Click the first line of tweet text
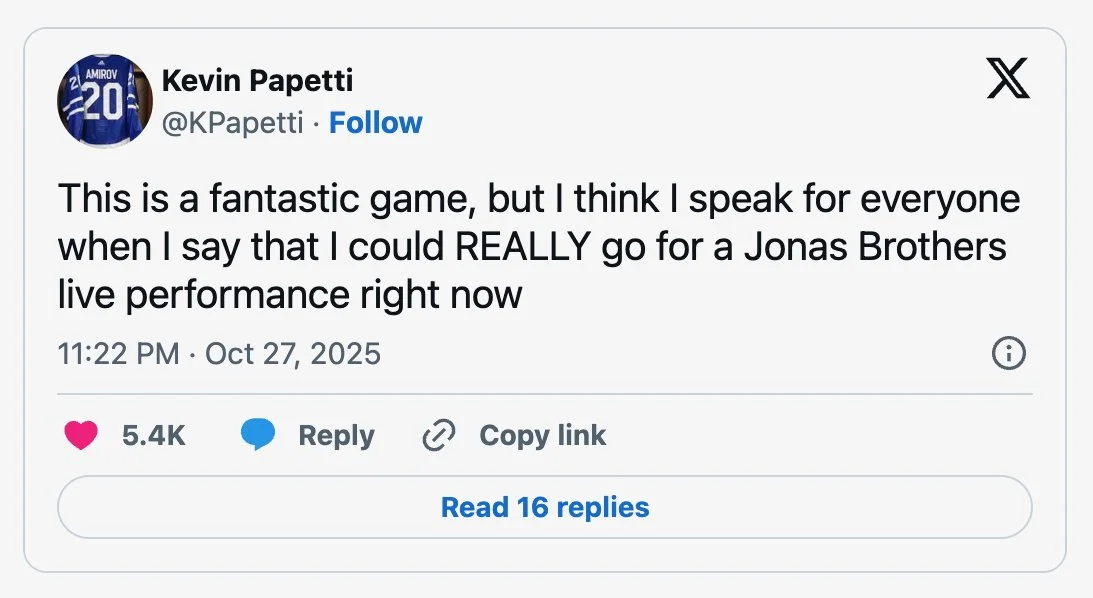 (538, 199)
